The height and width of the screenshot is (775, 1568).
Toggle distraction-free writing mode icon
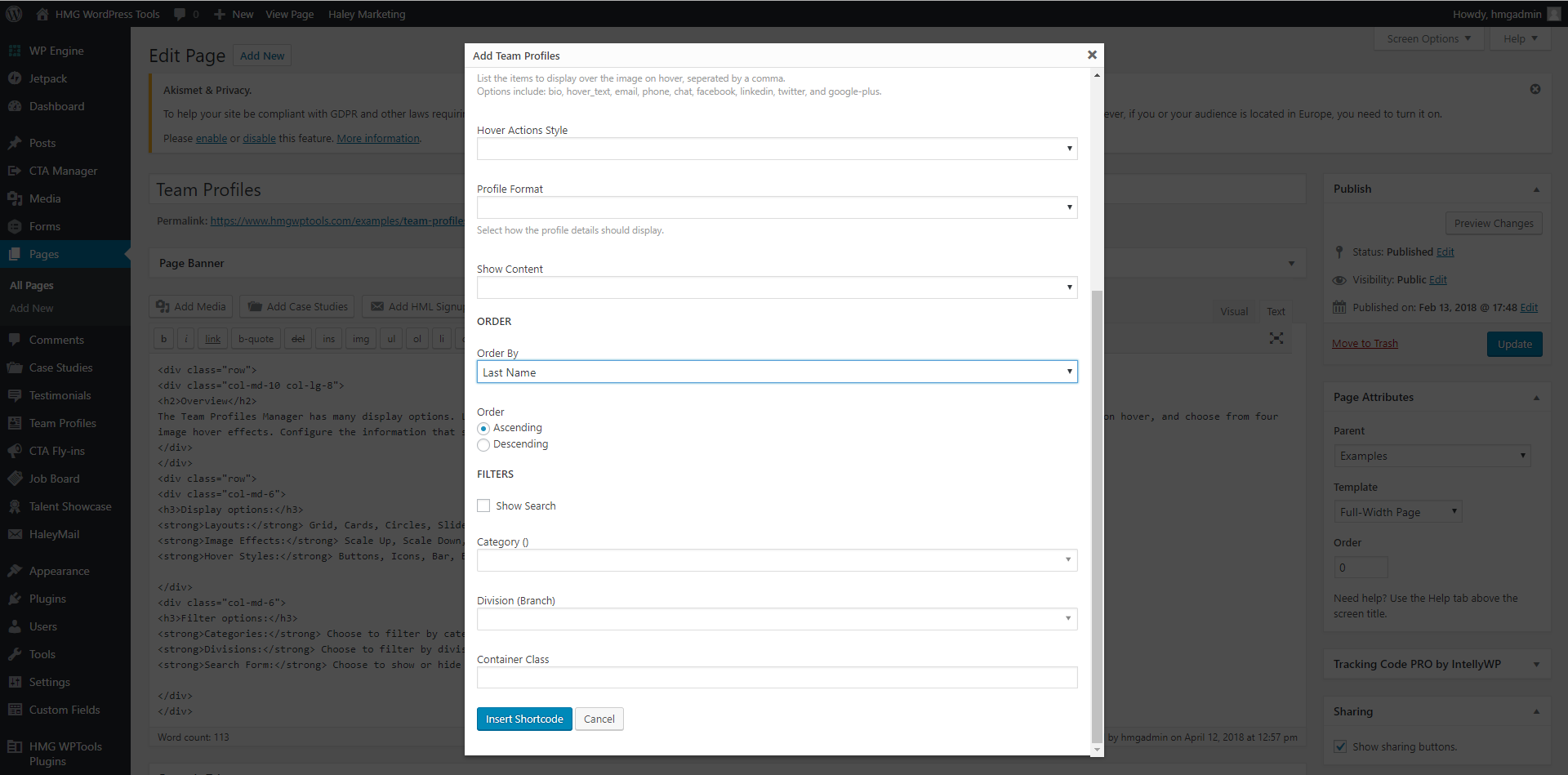tap(1276, 338)
